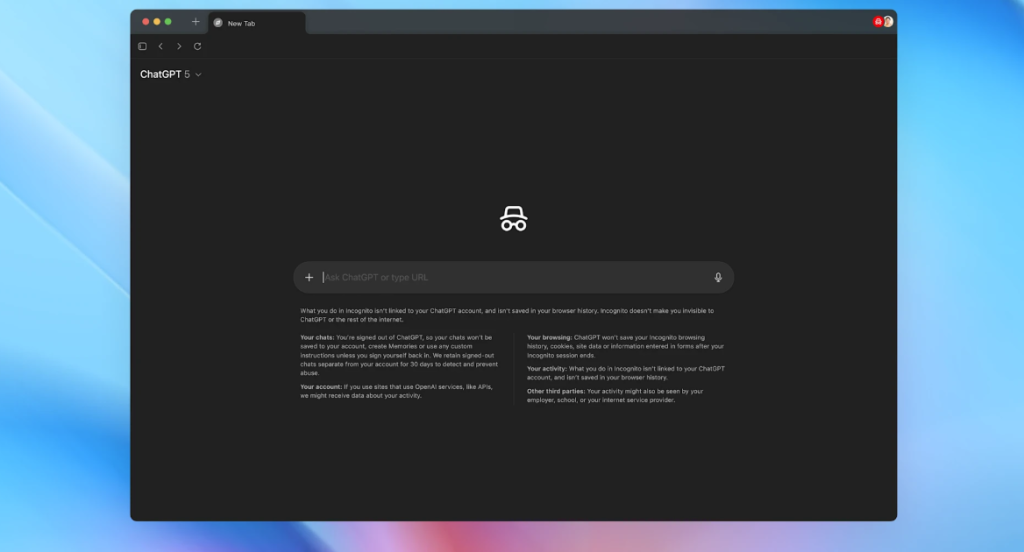This screenshot has width=1024, height=552.
Task: Maximize the window with green button
Action: [x=168, y=22]
